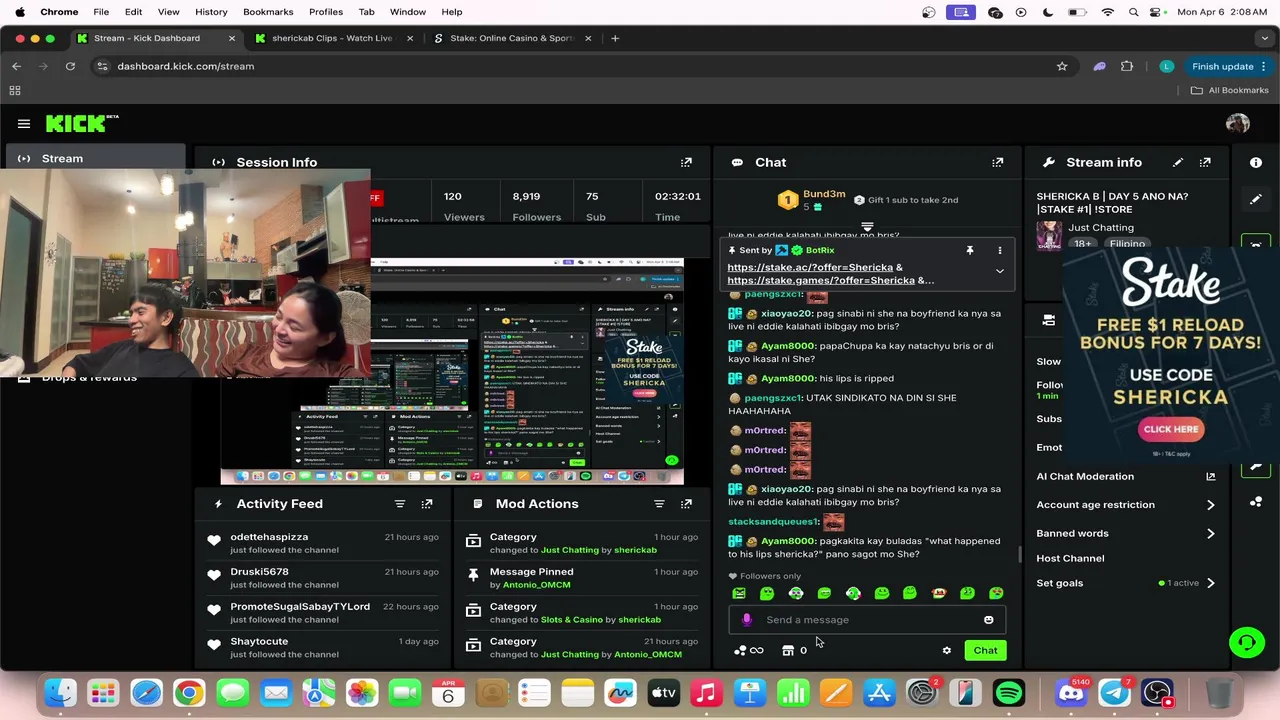Insert the first green emote in quick row
Image resolution: width=1280 pixels, height=720 pixels.
tap(739, 593)
